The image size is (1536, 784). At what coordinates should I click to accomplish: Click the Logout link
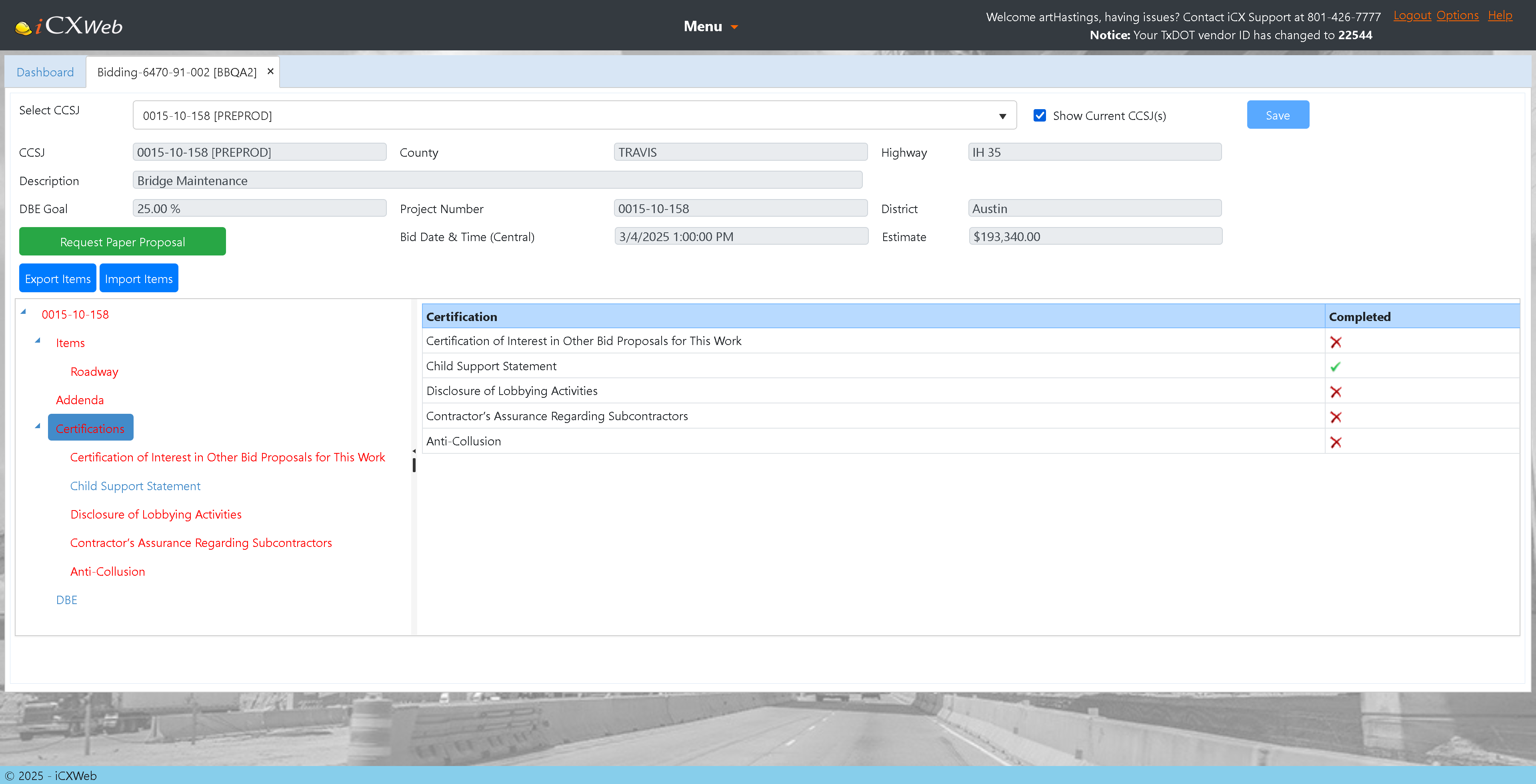click(1412, 16)
